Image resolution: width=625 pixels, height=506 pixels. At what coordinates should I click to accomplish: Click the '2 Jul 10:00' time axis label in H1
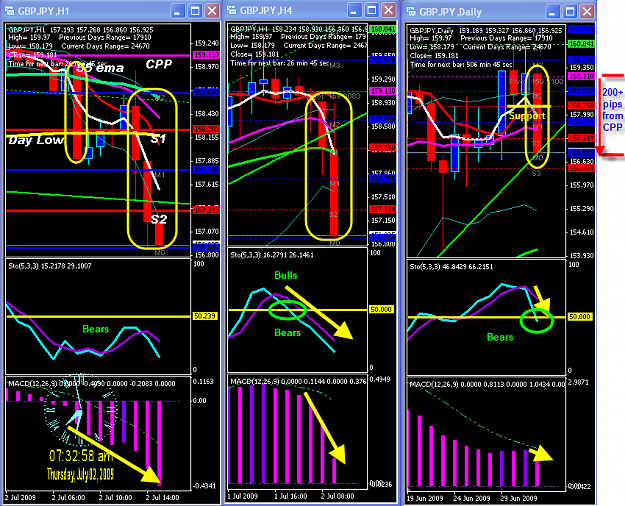click(x=116, y=498)
